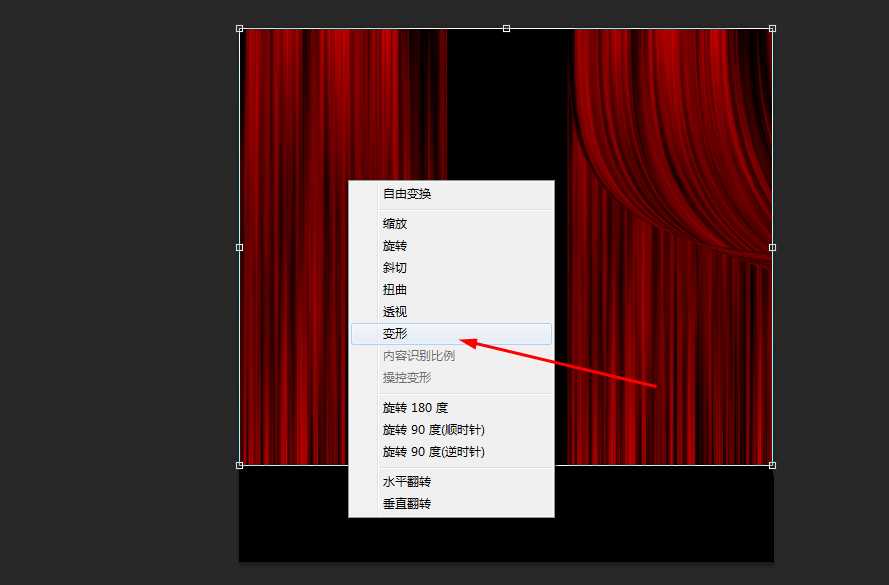Click the top-right transform corner handle
Viewport: 889px width, 585px height.
[x=771, y=28]
